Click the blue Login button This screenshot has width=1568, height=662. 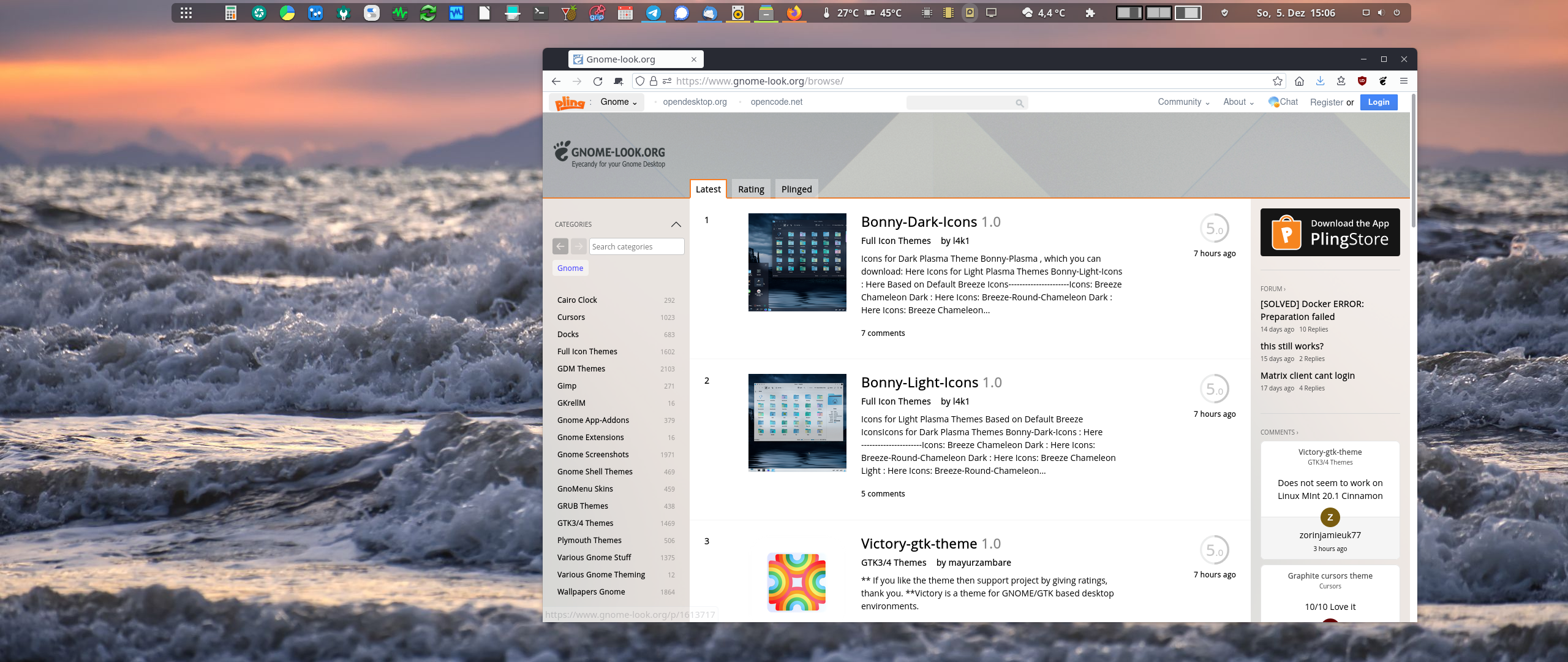click(1378, 102)
